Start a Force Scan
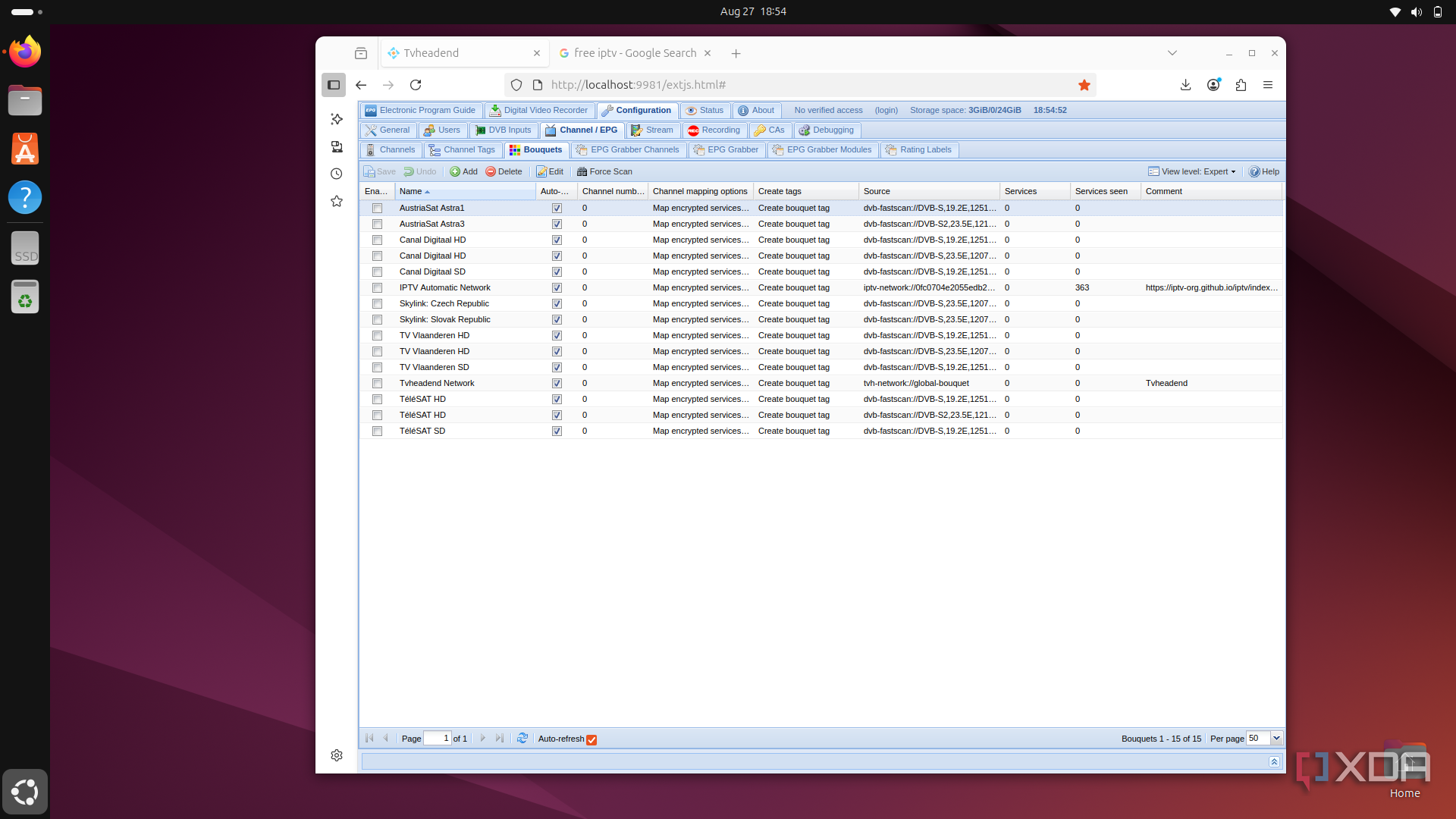The height and width of the screenshot is (819, 1456). 604,171
